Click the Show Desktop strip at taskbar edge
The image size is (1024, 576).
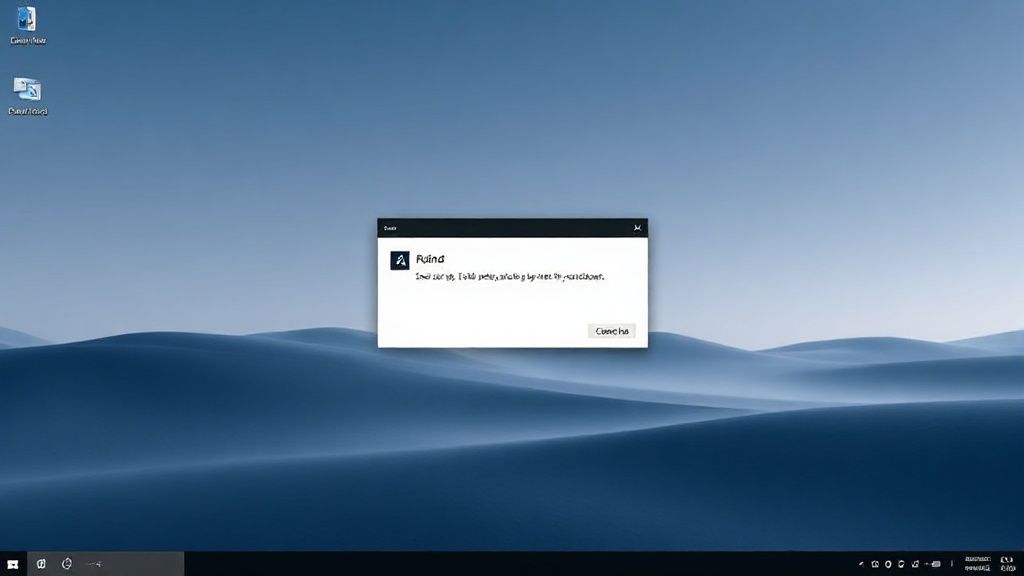(x=1022, y=564)
